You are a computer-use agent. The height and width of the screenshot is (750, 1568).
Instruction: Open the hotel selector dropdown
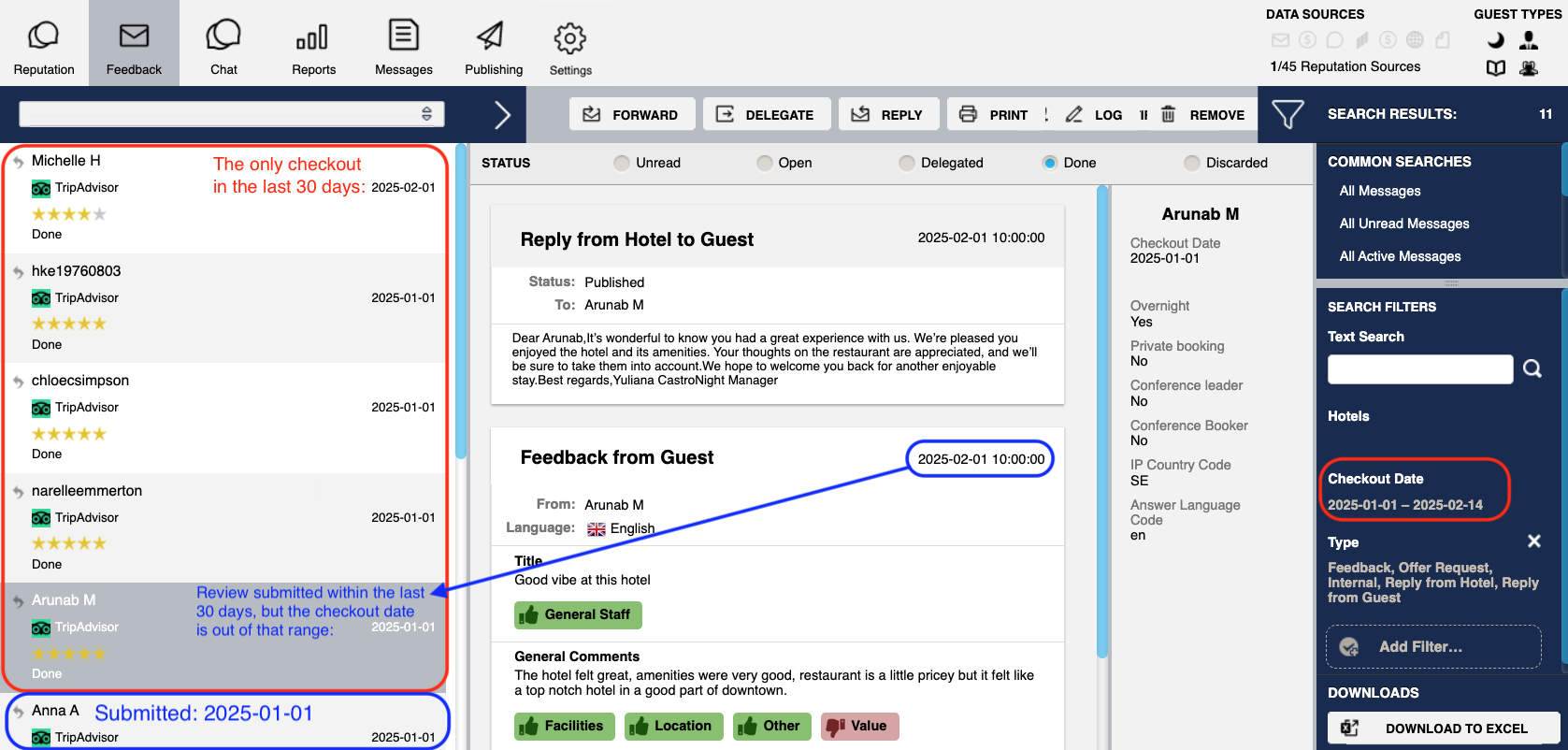(x=232, y=114)
